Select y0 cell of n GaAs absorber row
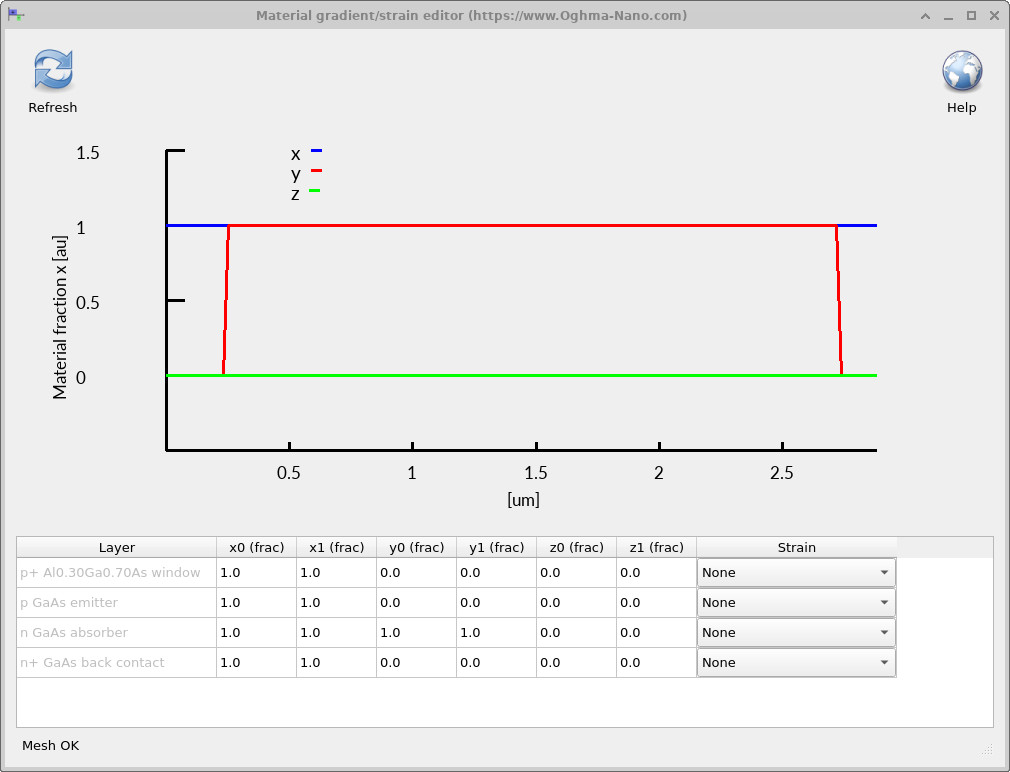Viewport: 1010px width, 772px height. 416,632
